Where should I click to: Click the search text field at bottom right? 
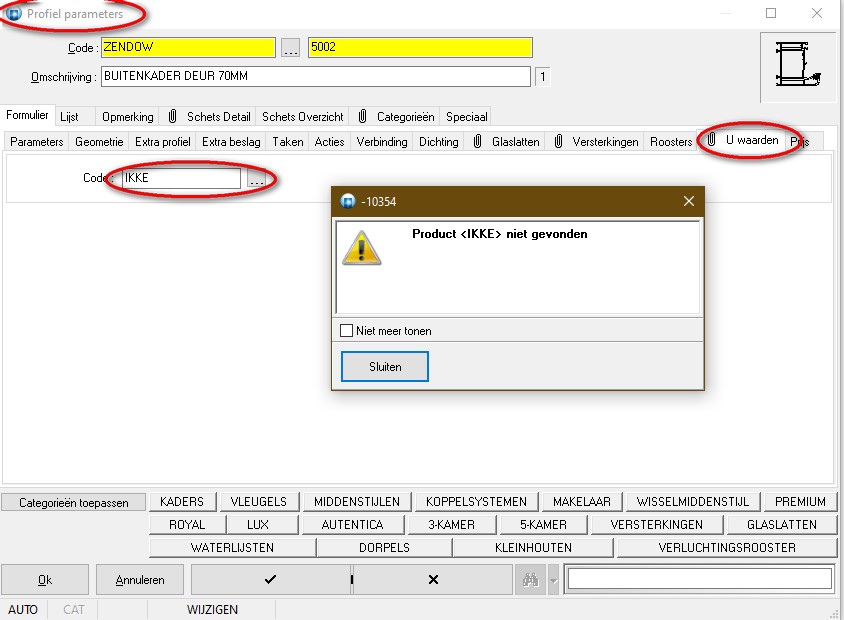coord(699,579)
